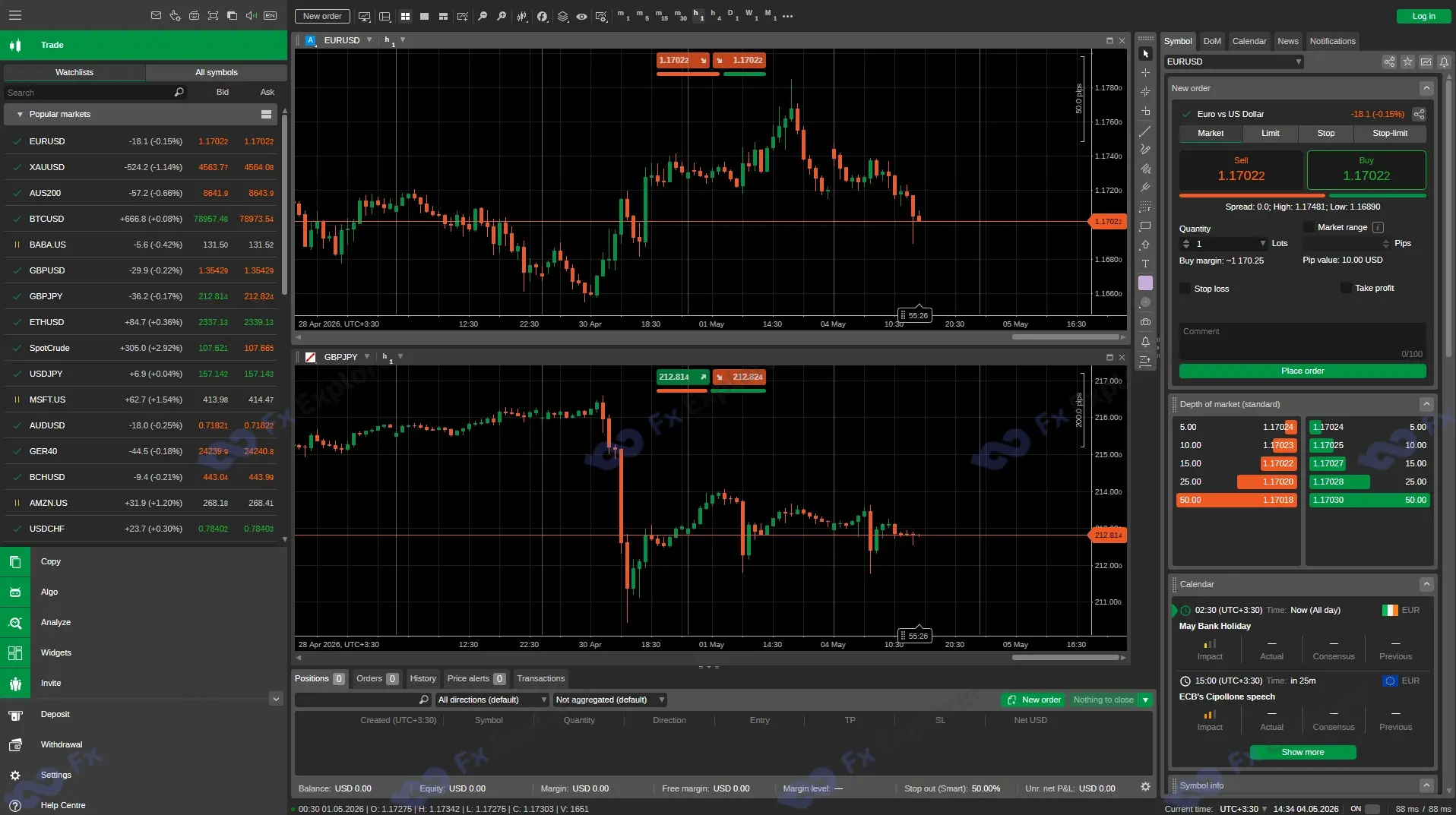The height and width of the screenshot is (815, 1456).
Task: Select the trend line drawing tool
Action: 1145,131
